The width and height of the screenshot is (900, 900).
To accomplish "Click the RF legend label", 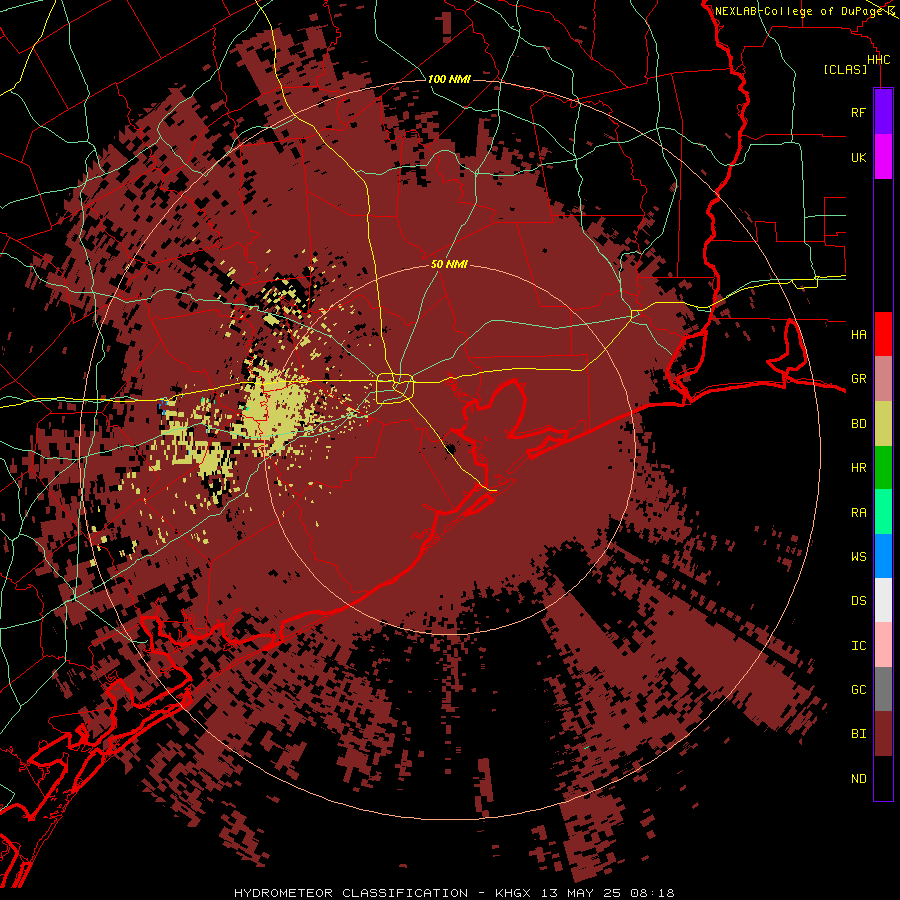I will (858, 112).
